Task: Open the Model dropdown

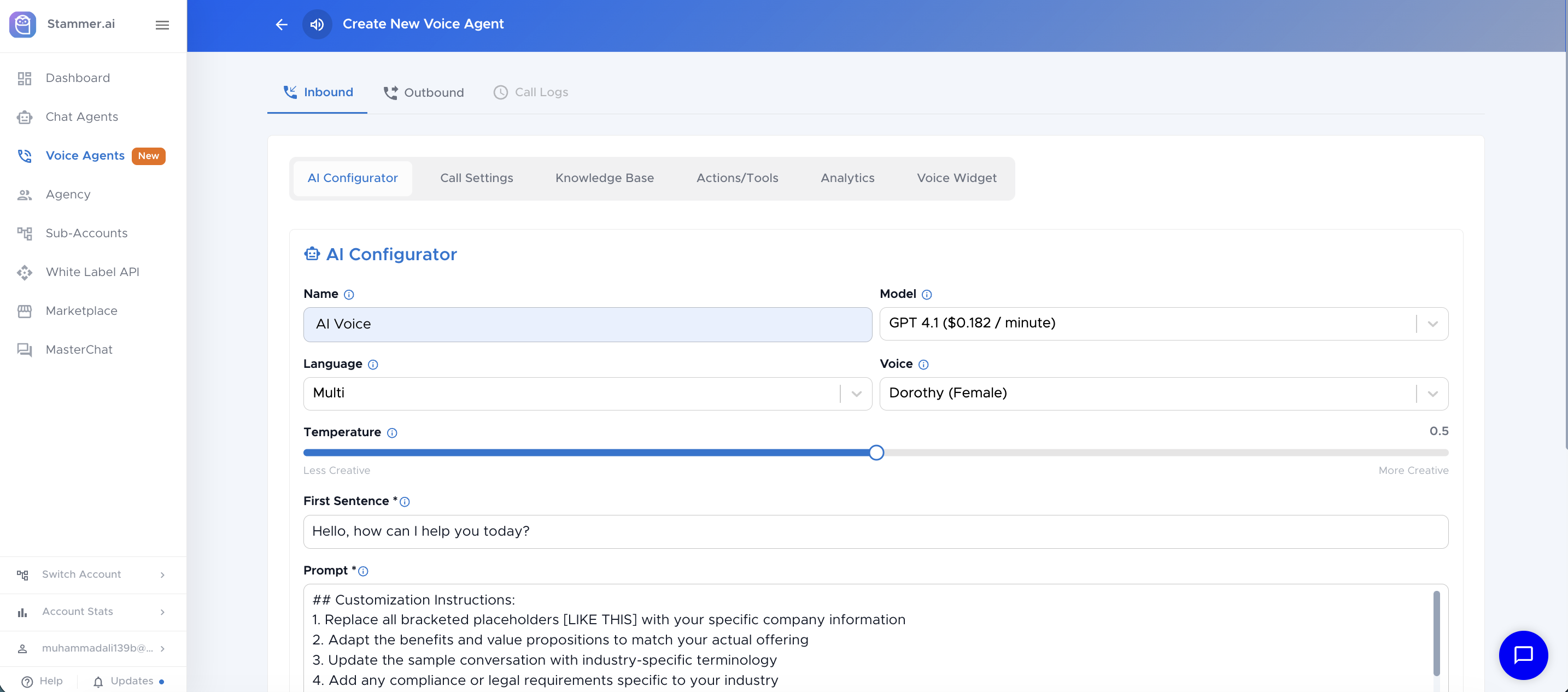Action: 1163,324
